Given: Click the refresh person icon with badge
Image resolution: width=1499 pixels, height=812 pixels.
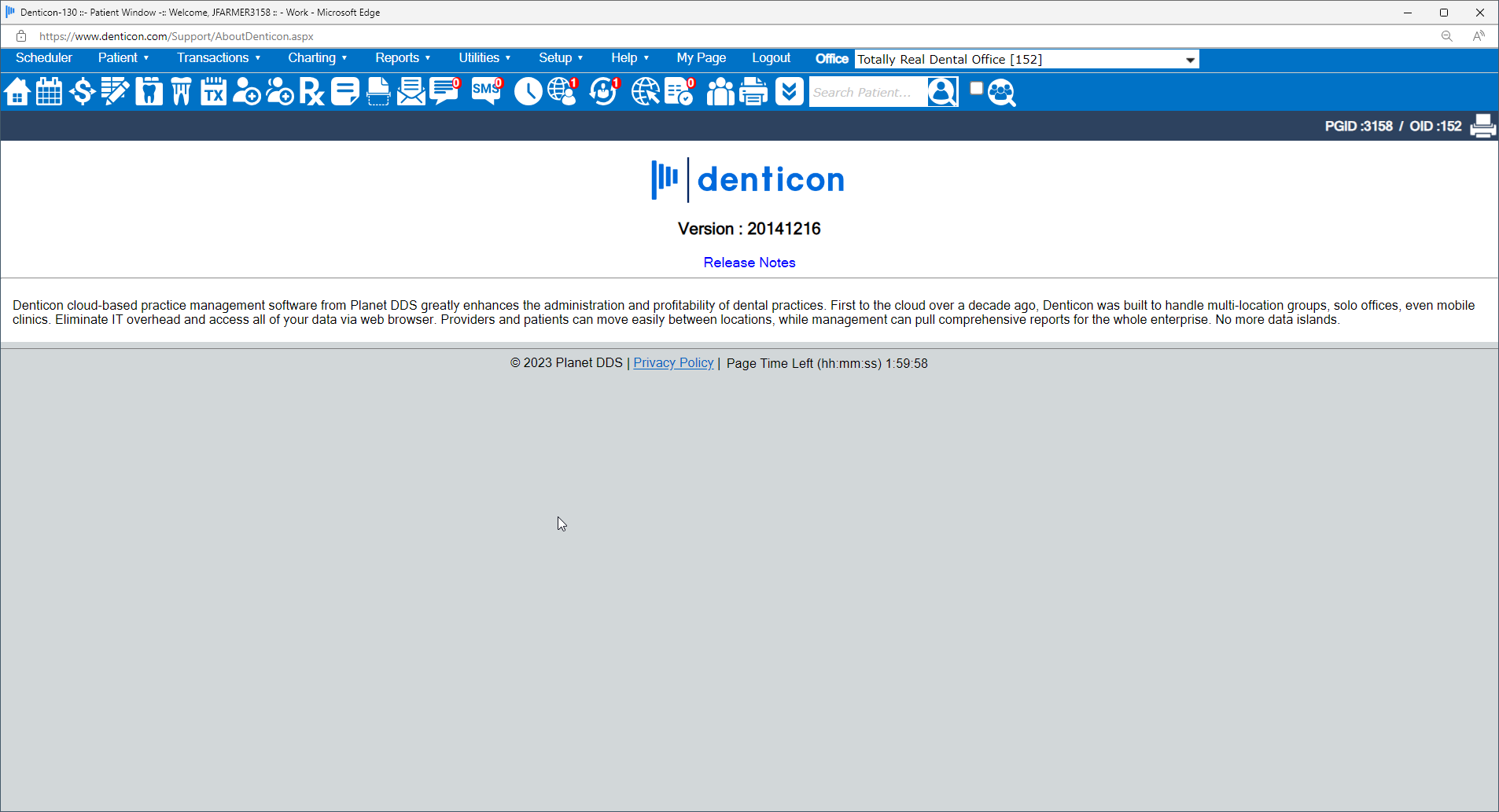Looking at the screenshot, I should pyautogui.click(x=605, y=91).
